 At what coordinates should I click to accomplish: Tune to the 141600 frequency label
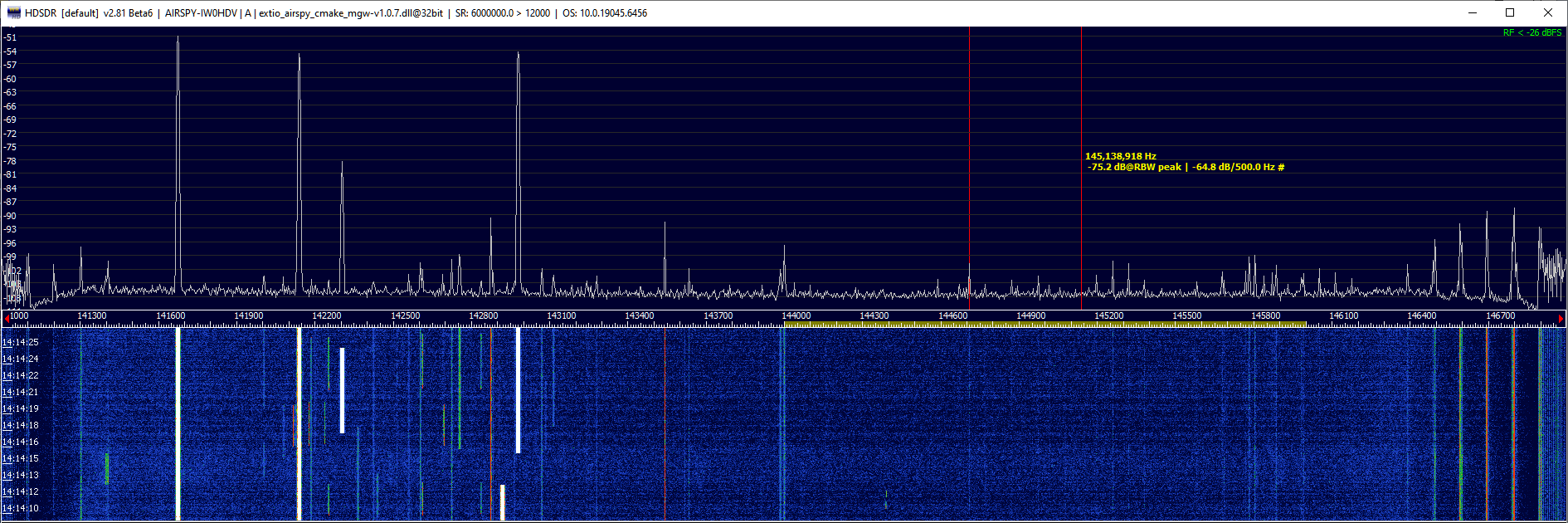pyautogui.click(x=171, y=316)
